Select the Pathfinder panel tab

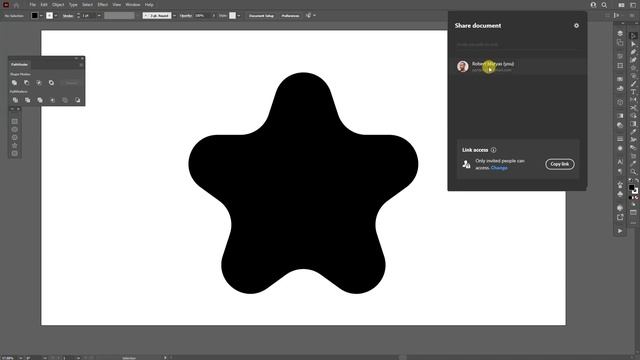tap(19, 64)
